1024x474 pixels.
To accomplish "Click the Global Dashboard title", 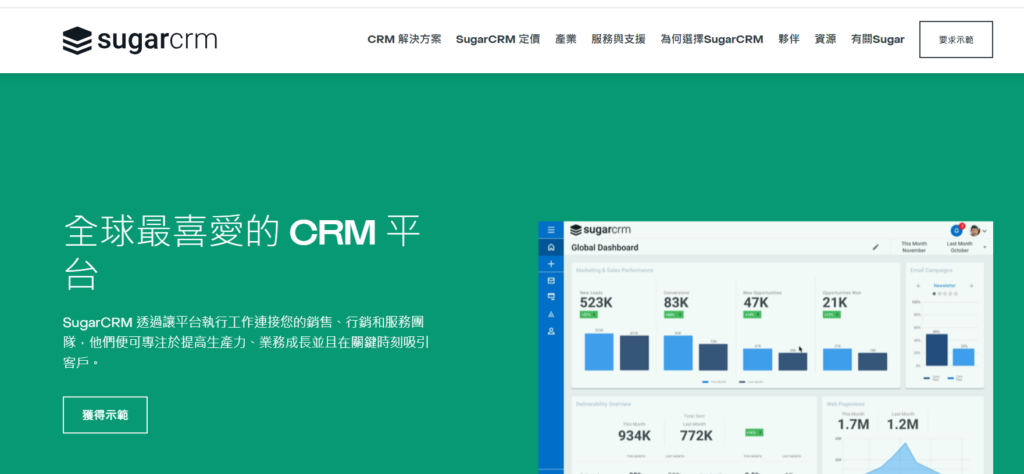I will click(x=605, y=247).
